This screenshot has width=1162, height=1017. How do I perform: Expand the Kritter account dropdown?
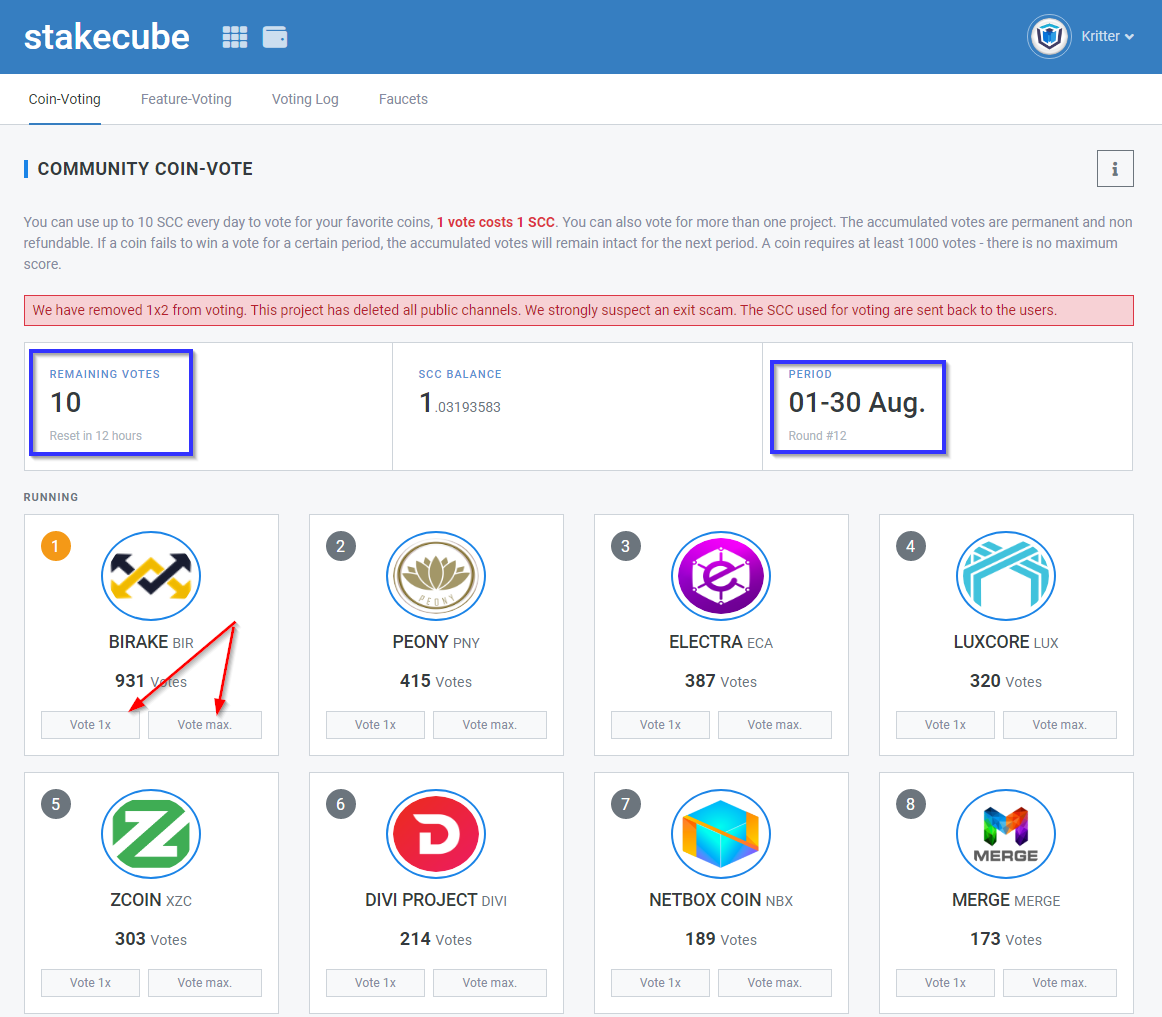click(x=1107, y=36)
